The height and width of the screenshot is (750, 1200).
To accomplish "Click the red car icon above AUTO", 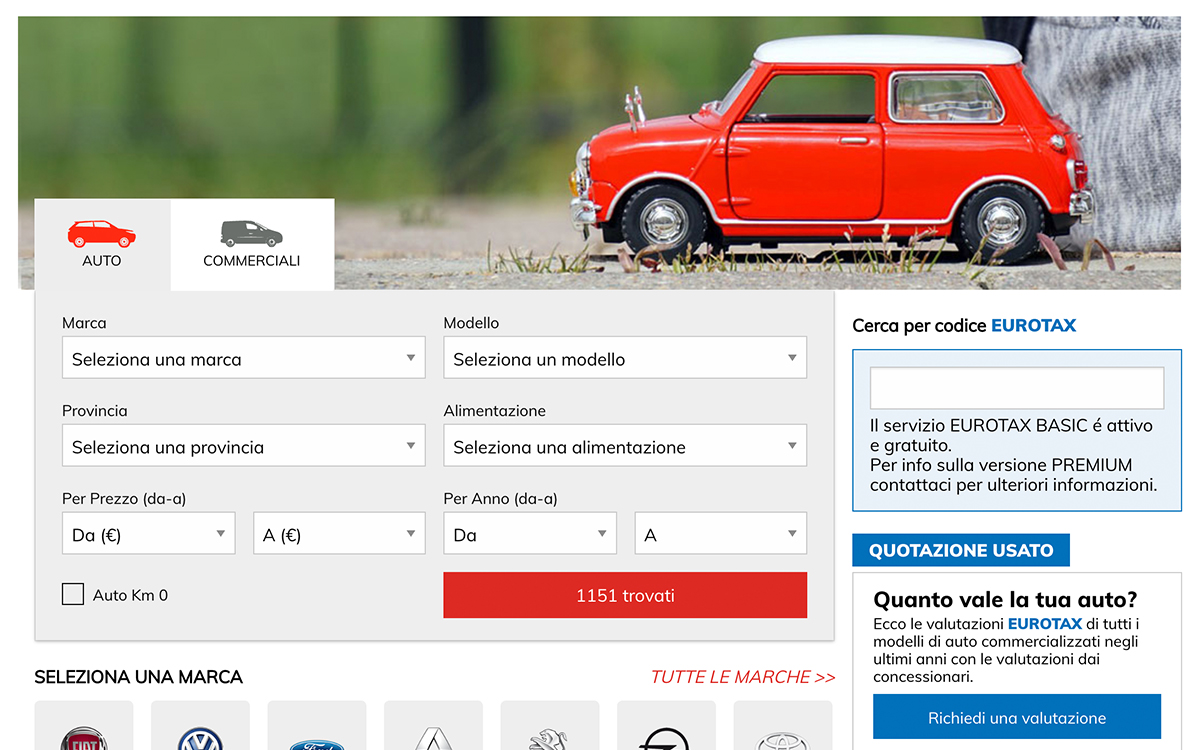I will click(x=101, y=234).
